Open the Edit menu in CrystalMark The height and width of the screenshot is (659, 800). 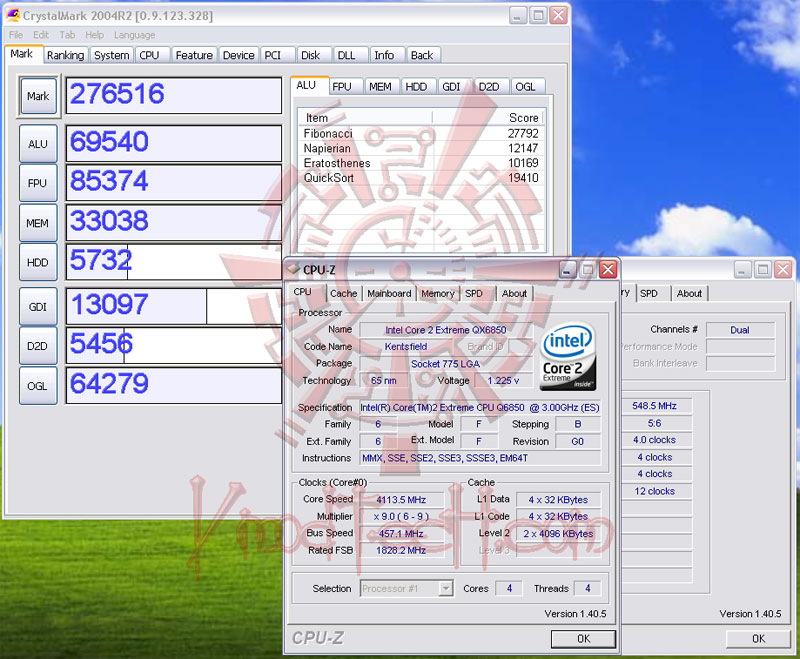coord(41,35)
